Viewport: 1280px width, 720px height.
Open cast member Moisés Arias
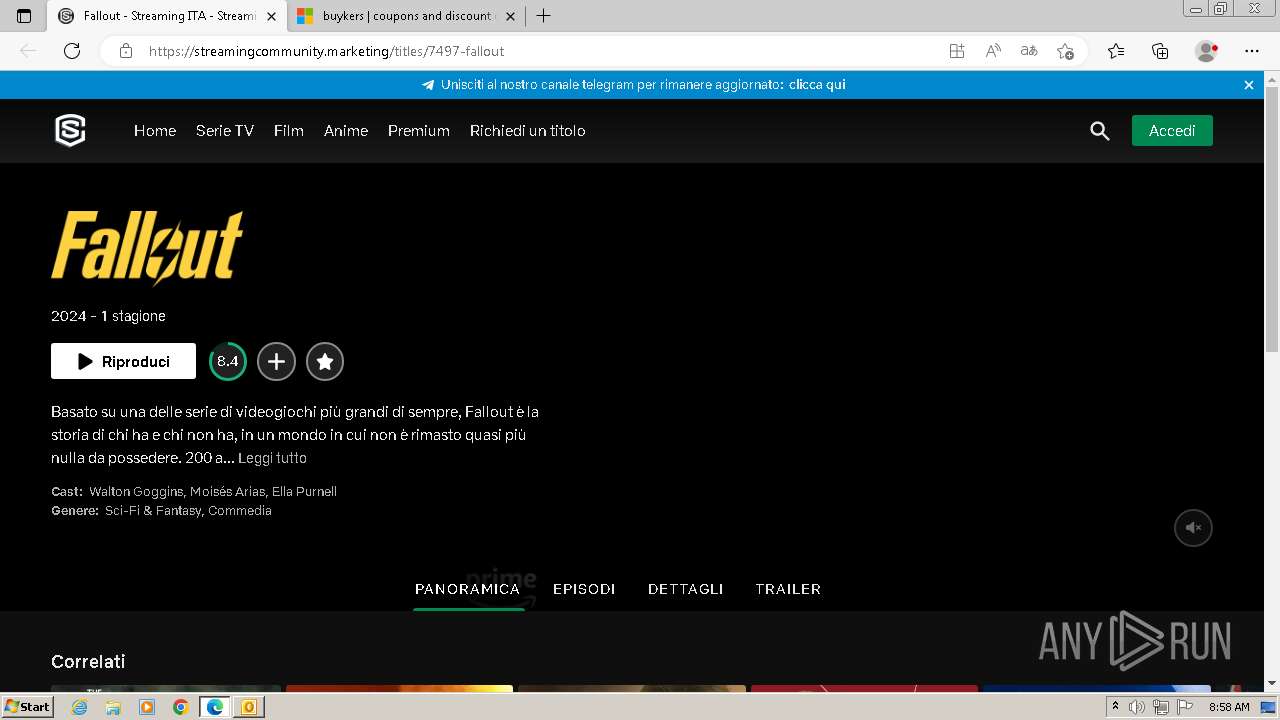coord(227,492)
